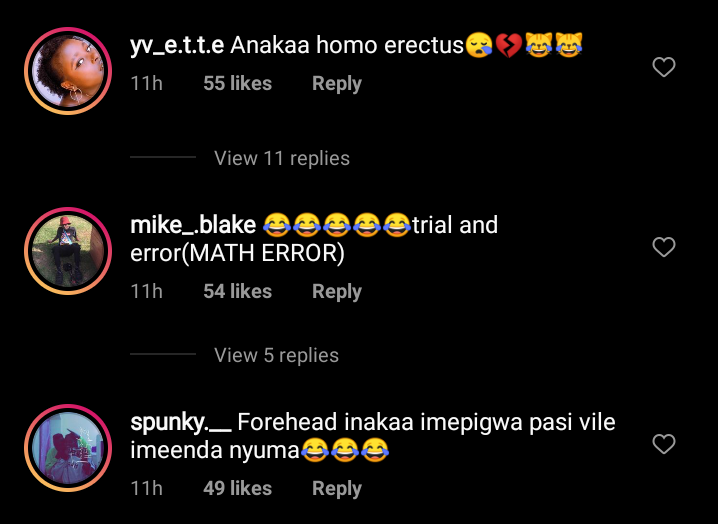Expand View 5 replies thread
718x524 pixels.
pyautogui.click(x=276, y=355)
